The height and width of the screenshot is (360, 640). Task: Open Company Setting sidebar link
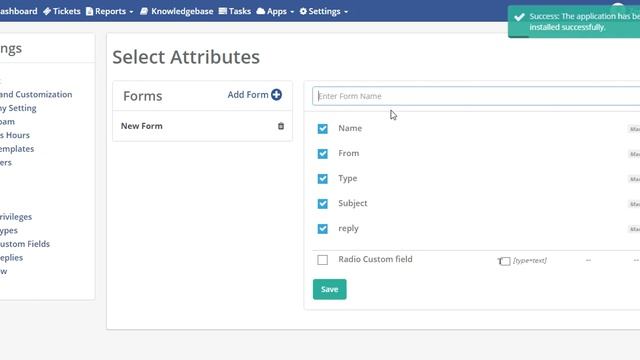point(18,108)
